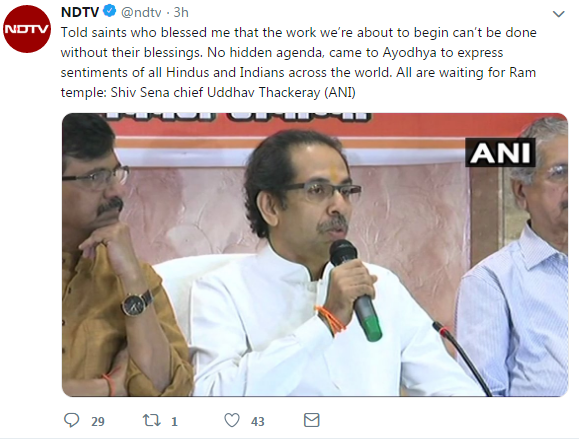The width and height of the screenshot is (579, 445).
Task: Open the 3h timestamp permalink
Action: 181,12
